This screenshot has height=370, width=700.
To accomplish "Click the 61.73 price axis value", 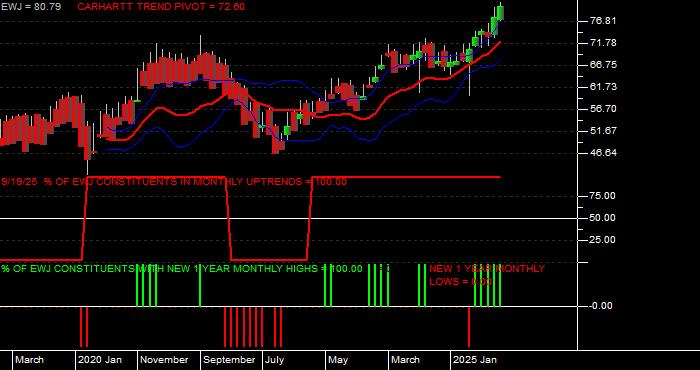I will (x=603, y=87).
